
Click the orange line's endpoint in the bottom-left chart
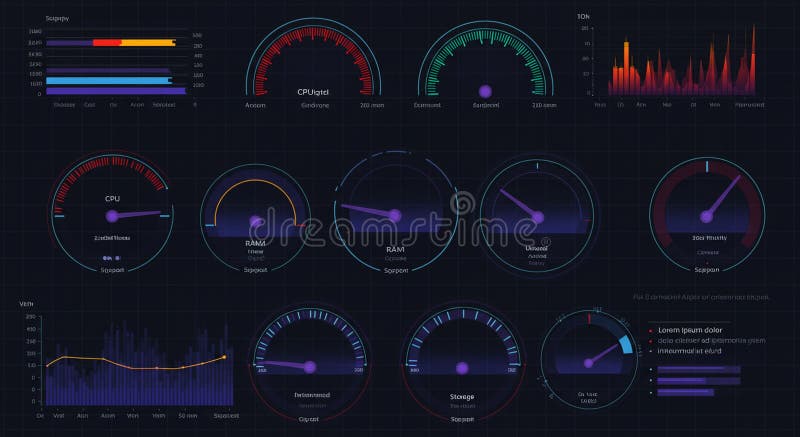coord(224,357)
